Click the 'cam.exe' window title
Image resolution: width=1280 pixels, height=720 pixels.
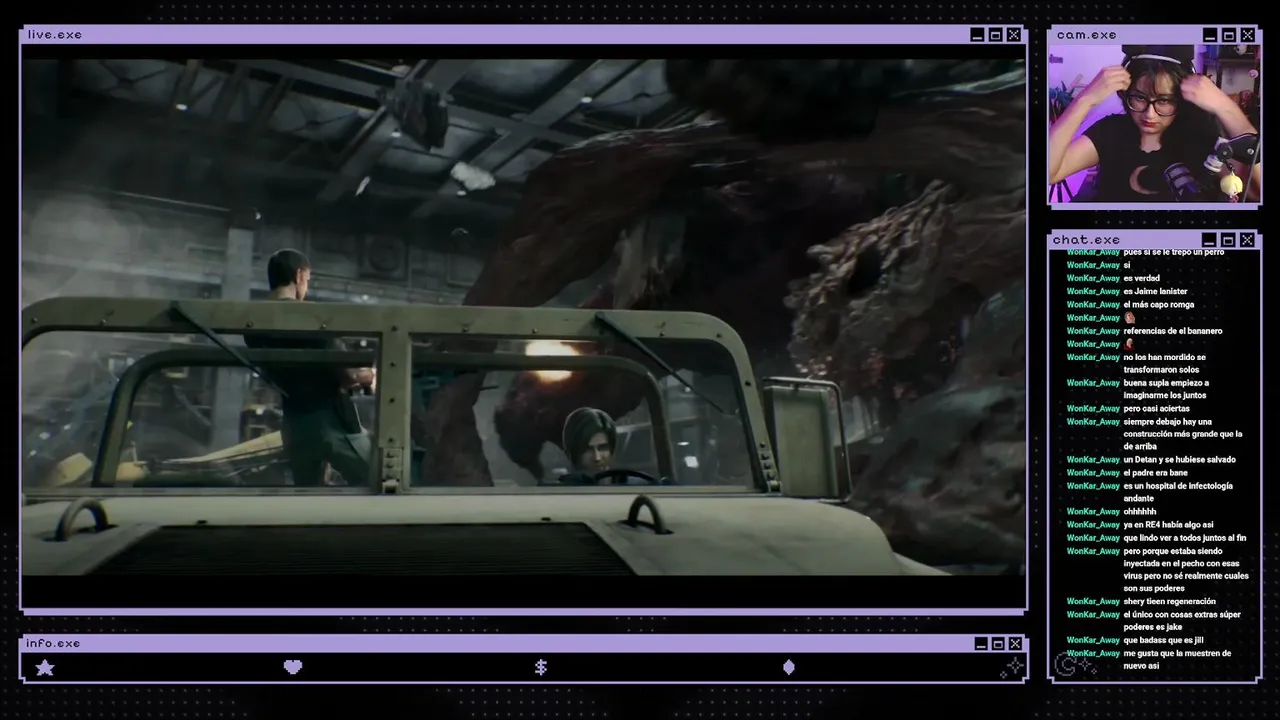(1086, 35)
